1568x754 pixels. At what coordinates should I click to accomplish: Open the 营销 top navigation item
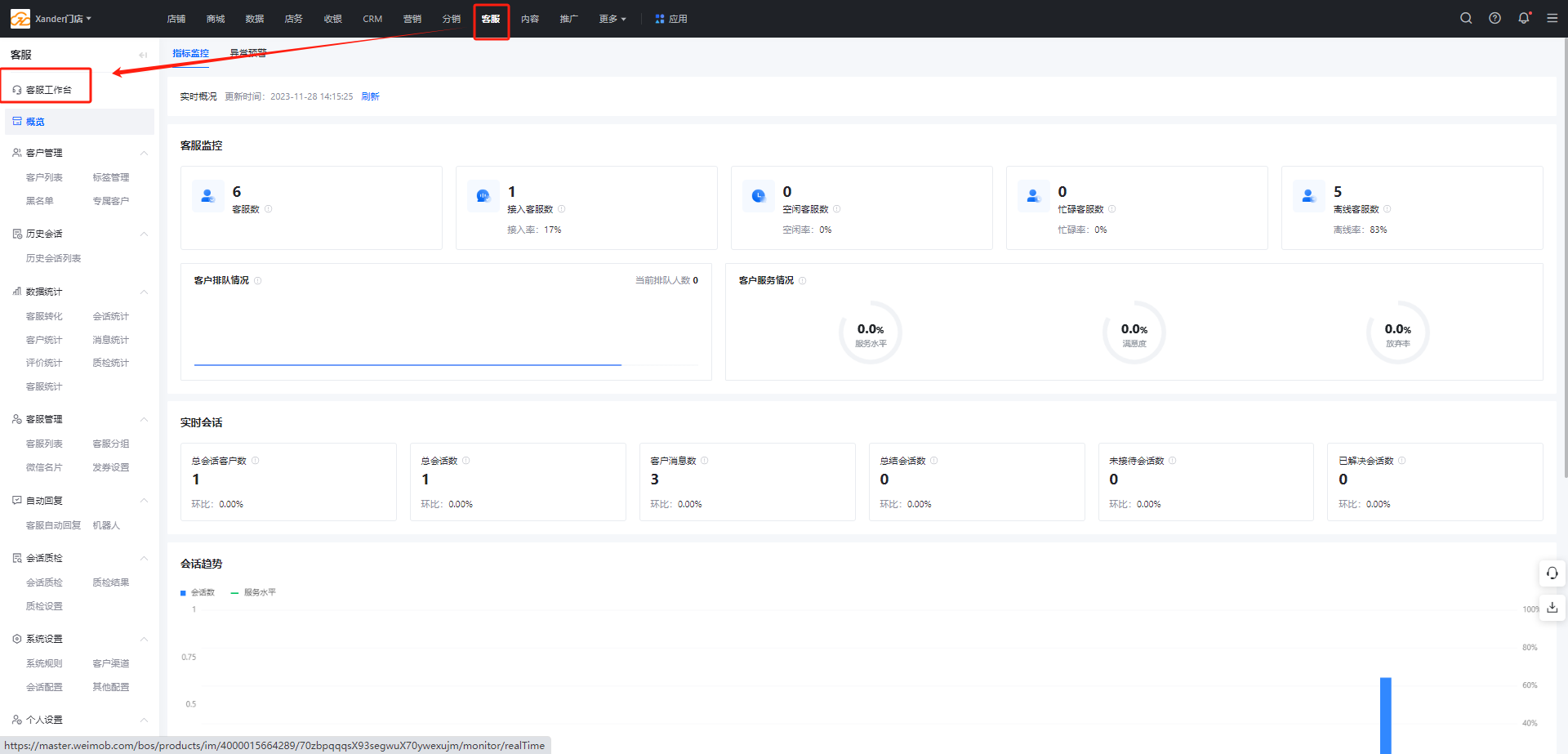(x=412, y=19)
